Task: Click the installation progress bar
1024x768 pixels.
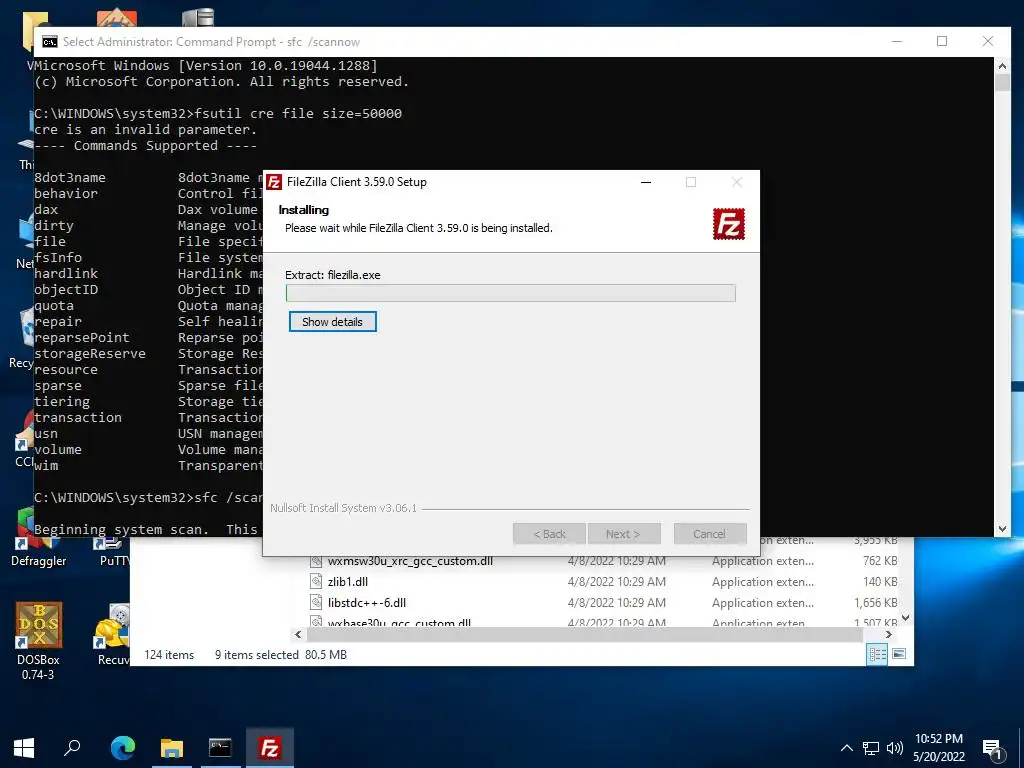Action: [511, 293]
